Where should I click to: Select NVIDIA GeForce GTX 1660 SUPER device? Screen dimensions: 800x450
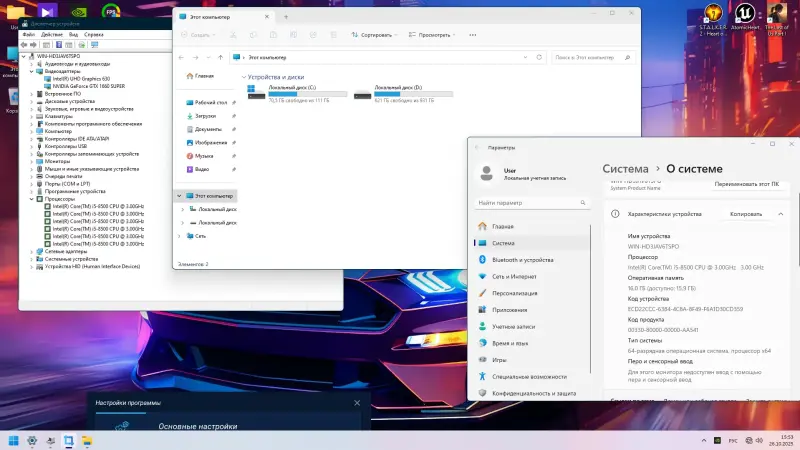[x=89, y=86]
